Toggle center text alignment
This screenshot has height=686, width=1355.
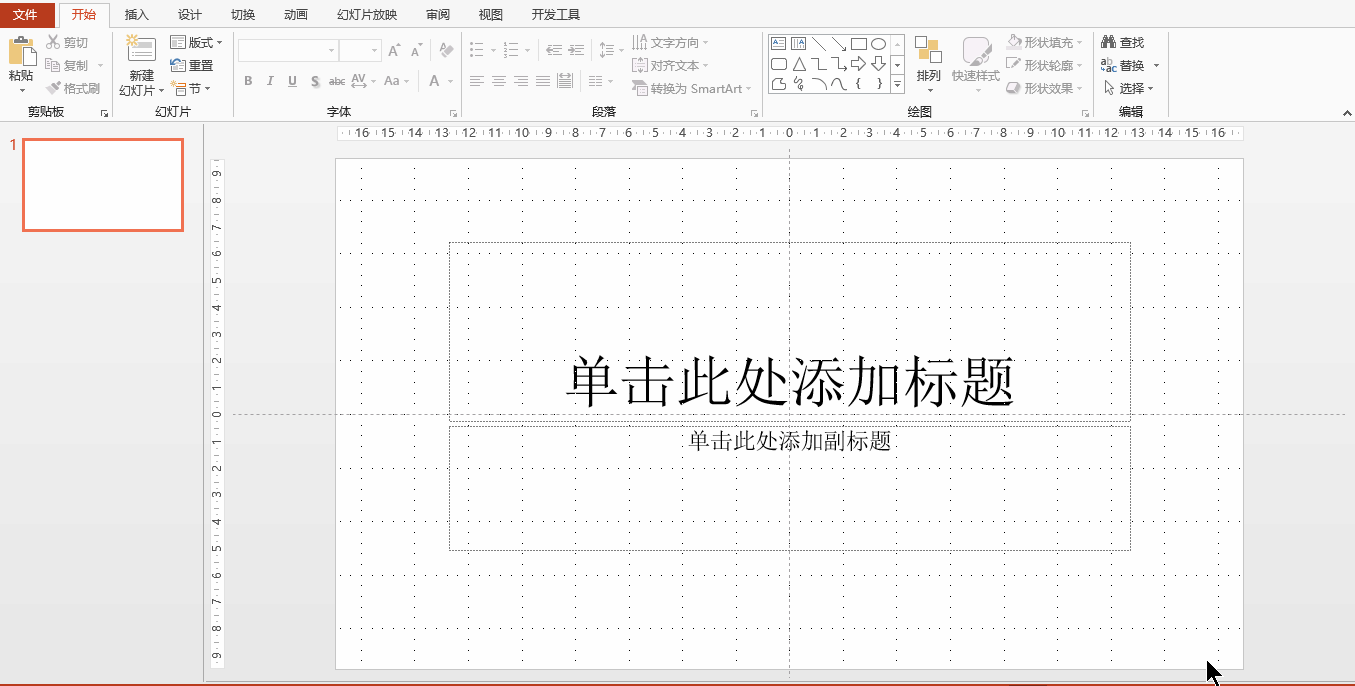click(x=499, y=81)
